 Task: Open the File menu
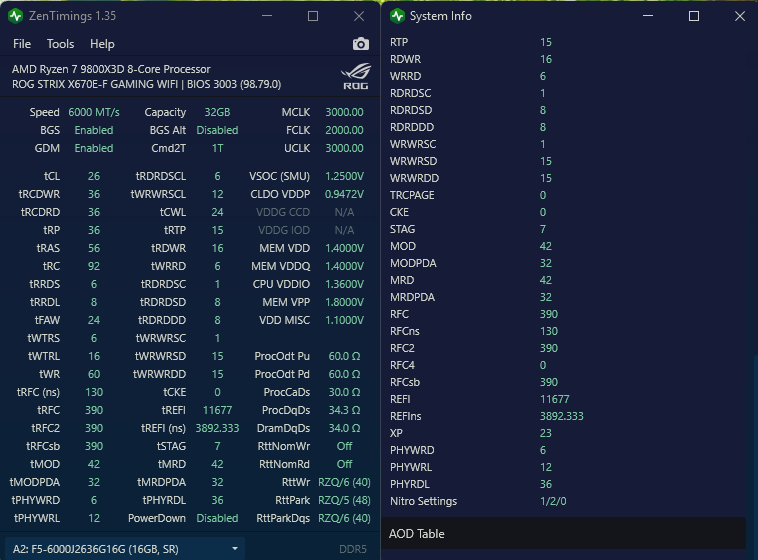(22, 44)
